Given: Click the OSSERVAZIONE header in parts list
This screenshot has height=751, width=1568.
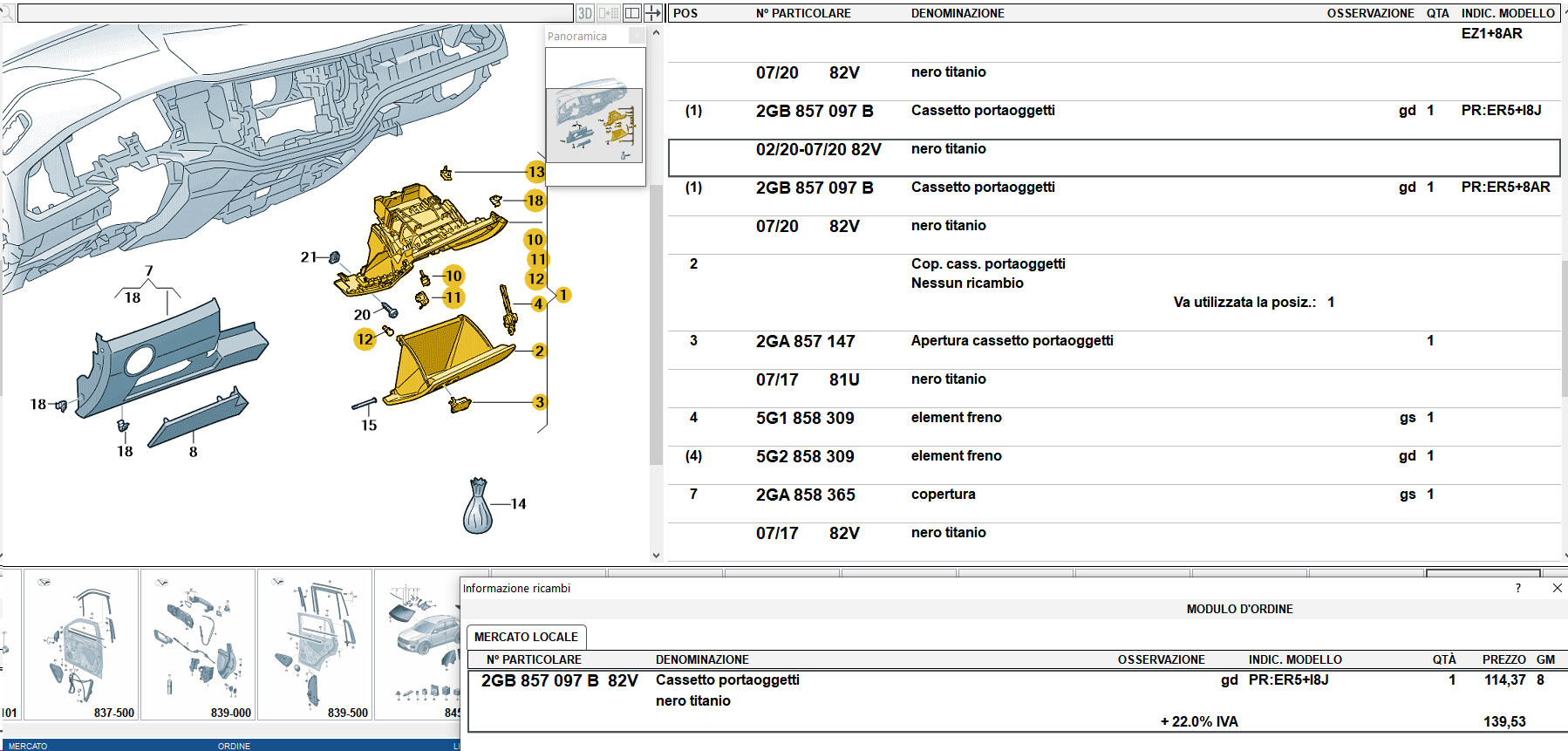Looking at the screenshot, I should tap(1371, 13).
